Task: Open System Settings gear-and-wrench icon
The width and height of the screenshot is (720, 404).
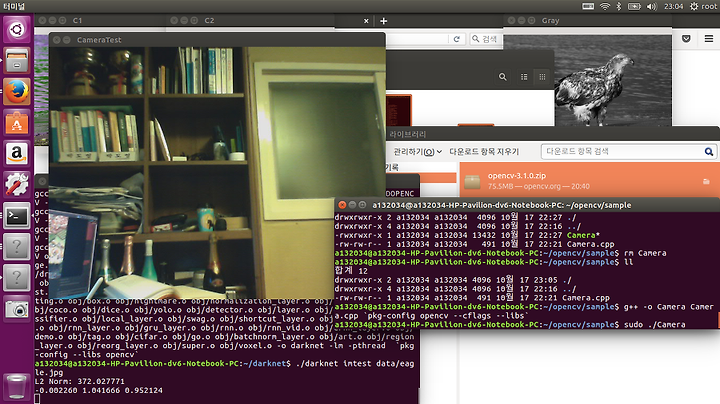Action: tap(17, 185)
